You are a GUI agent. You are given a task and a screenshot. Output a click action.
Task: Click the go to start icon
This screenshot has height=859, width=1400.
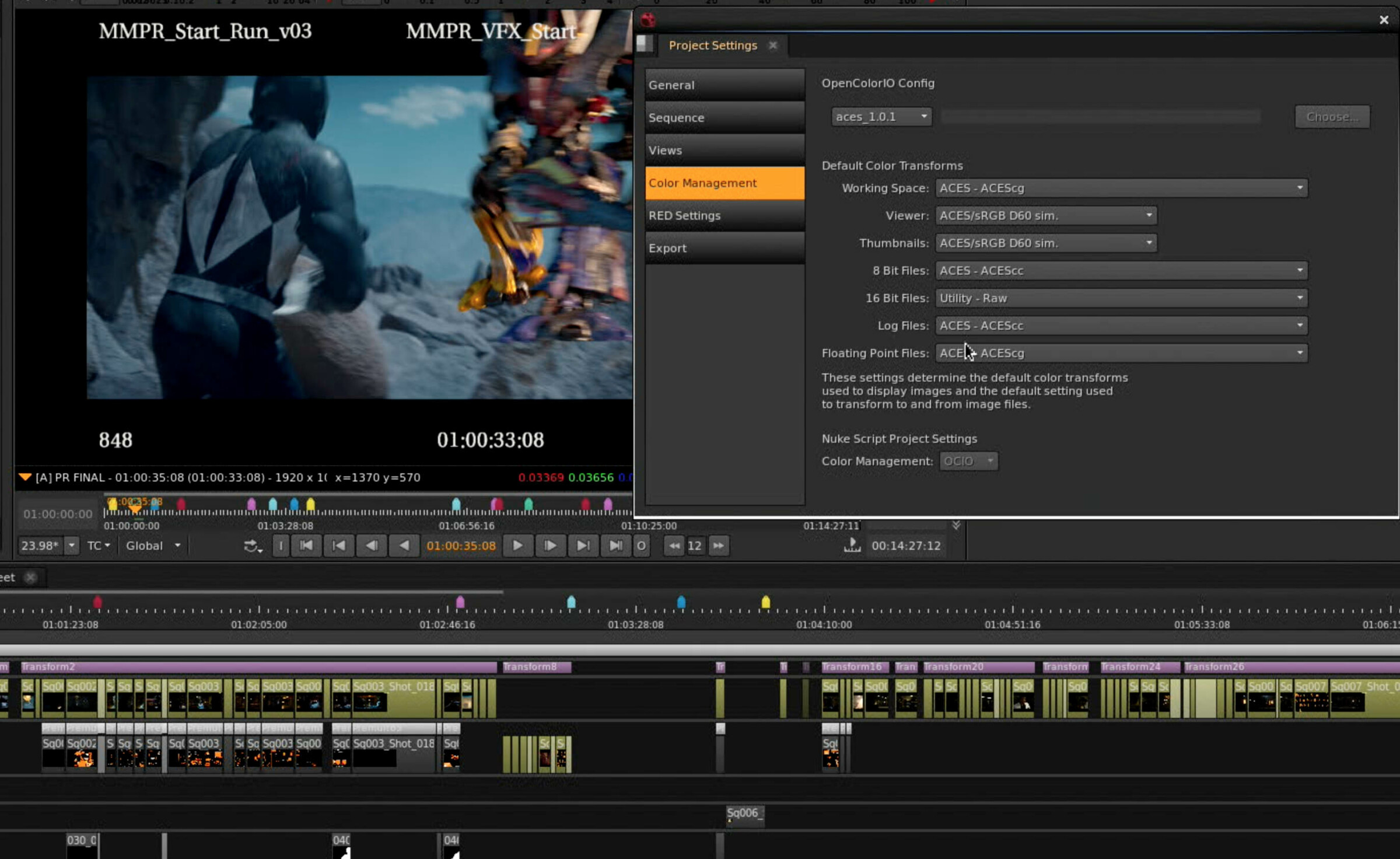pyautogui.click(x=306, y=545)
